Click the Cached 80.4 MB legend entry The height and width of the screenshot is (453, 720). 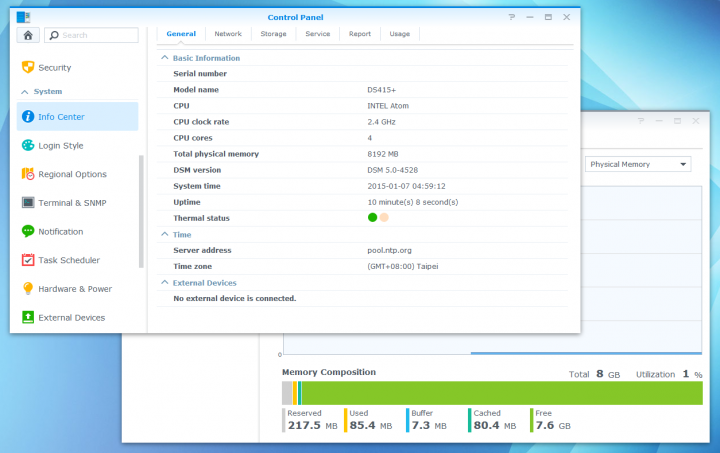point(492,420)
